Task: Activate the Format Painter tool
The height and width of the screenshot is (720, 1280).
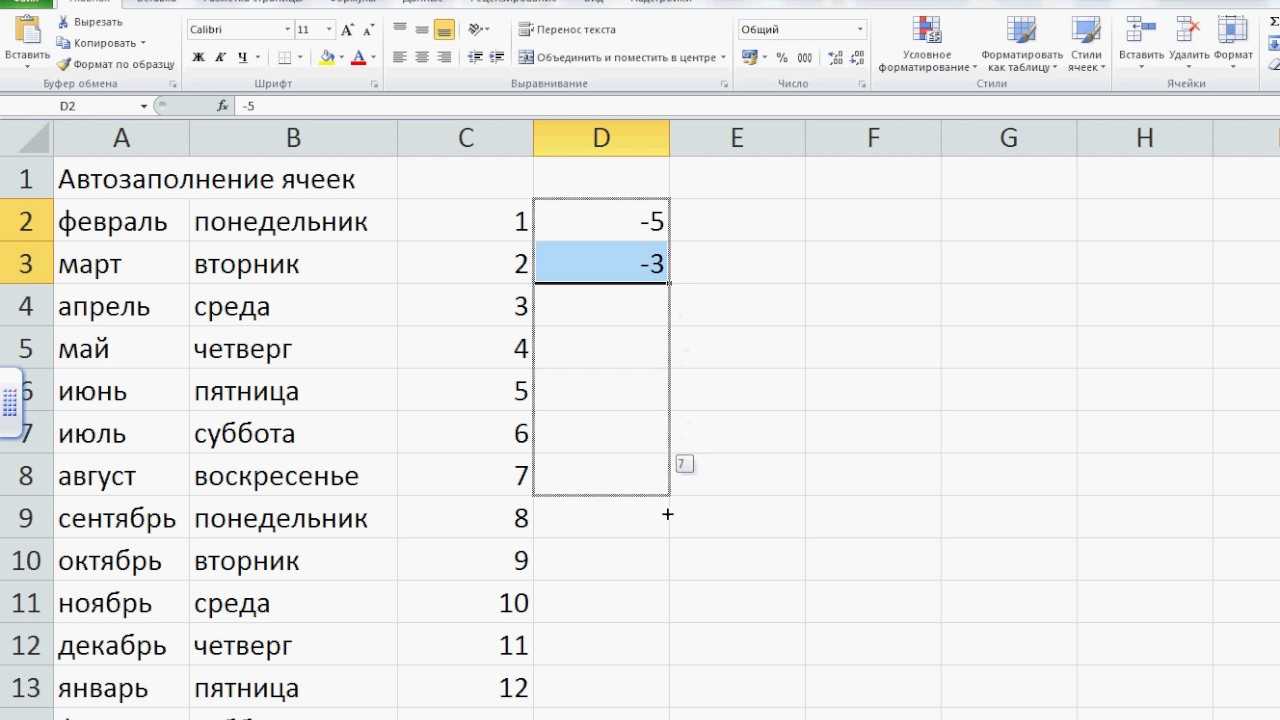Action: (68, 65)
